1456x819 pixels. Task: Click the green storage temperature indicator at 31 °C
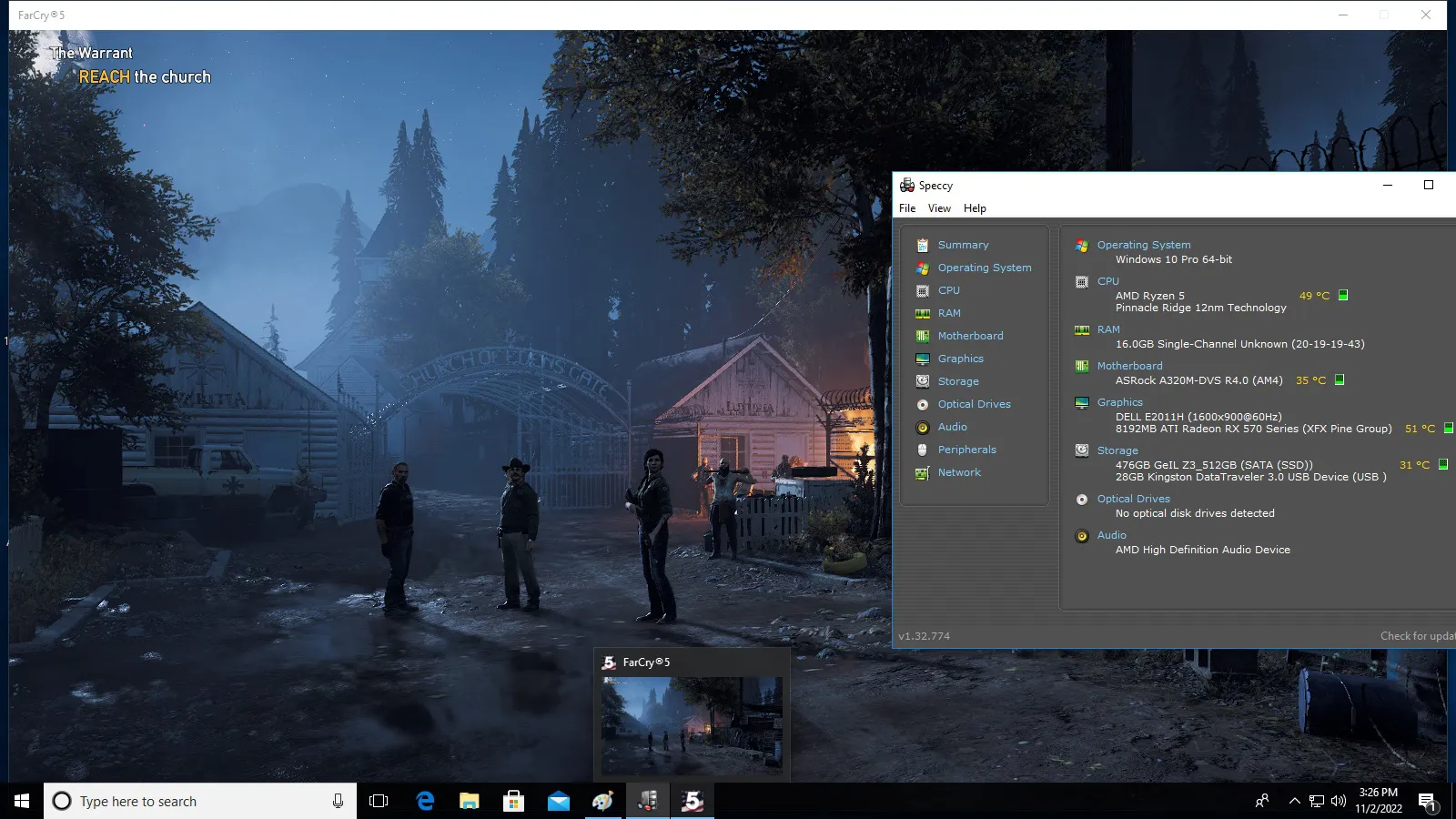coord(1443,464)
